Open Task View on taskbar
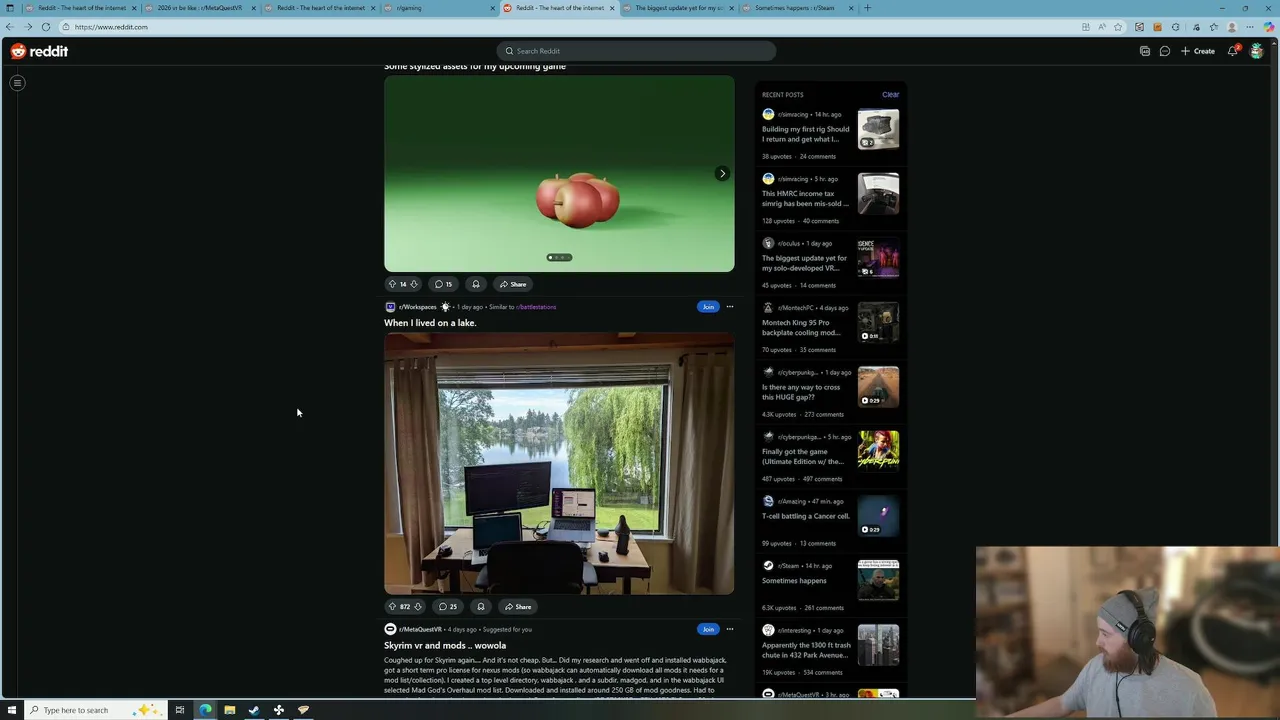 tap(180, 710)
